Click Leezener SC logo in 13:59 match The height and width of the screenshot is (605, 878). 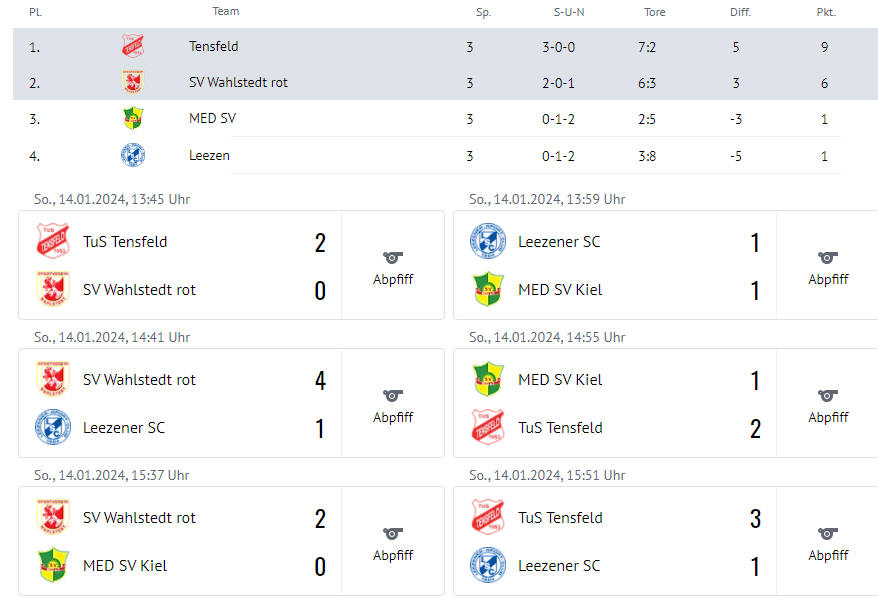(x=488, y=241)
